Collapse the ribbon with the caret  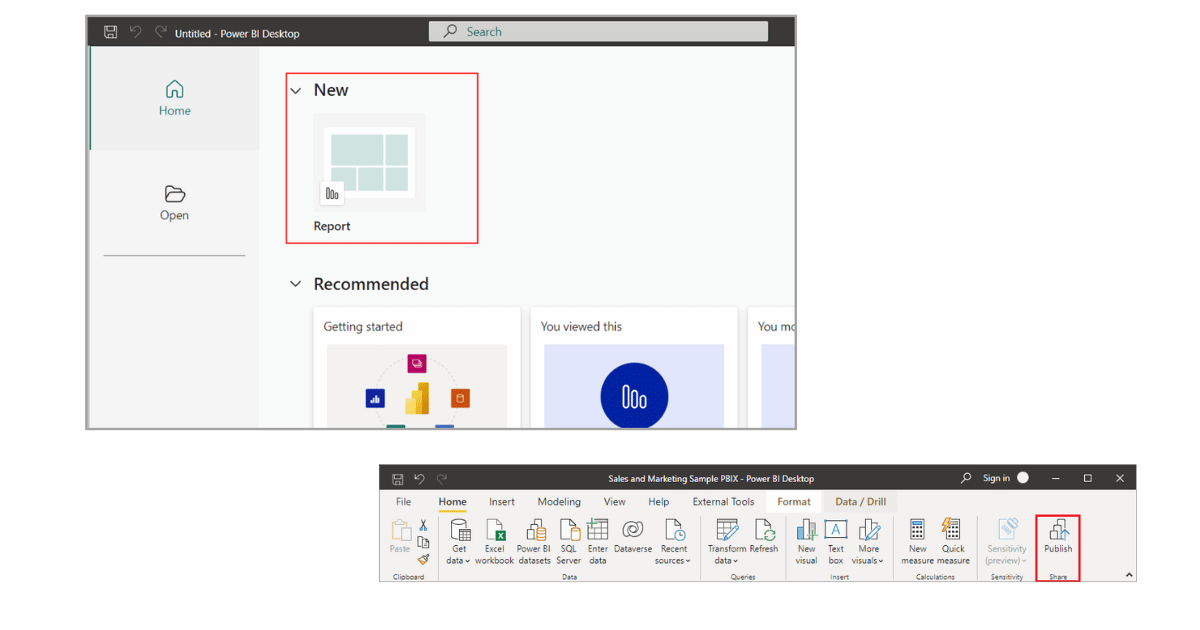(x=1129, y=575)
